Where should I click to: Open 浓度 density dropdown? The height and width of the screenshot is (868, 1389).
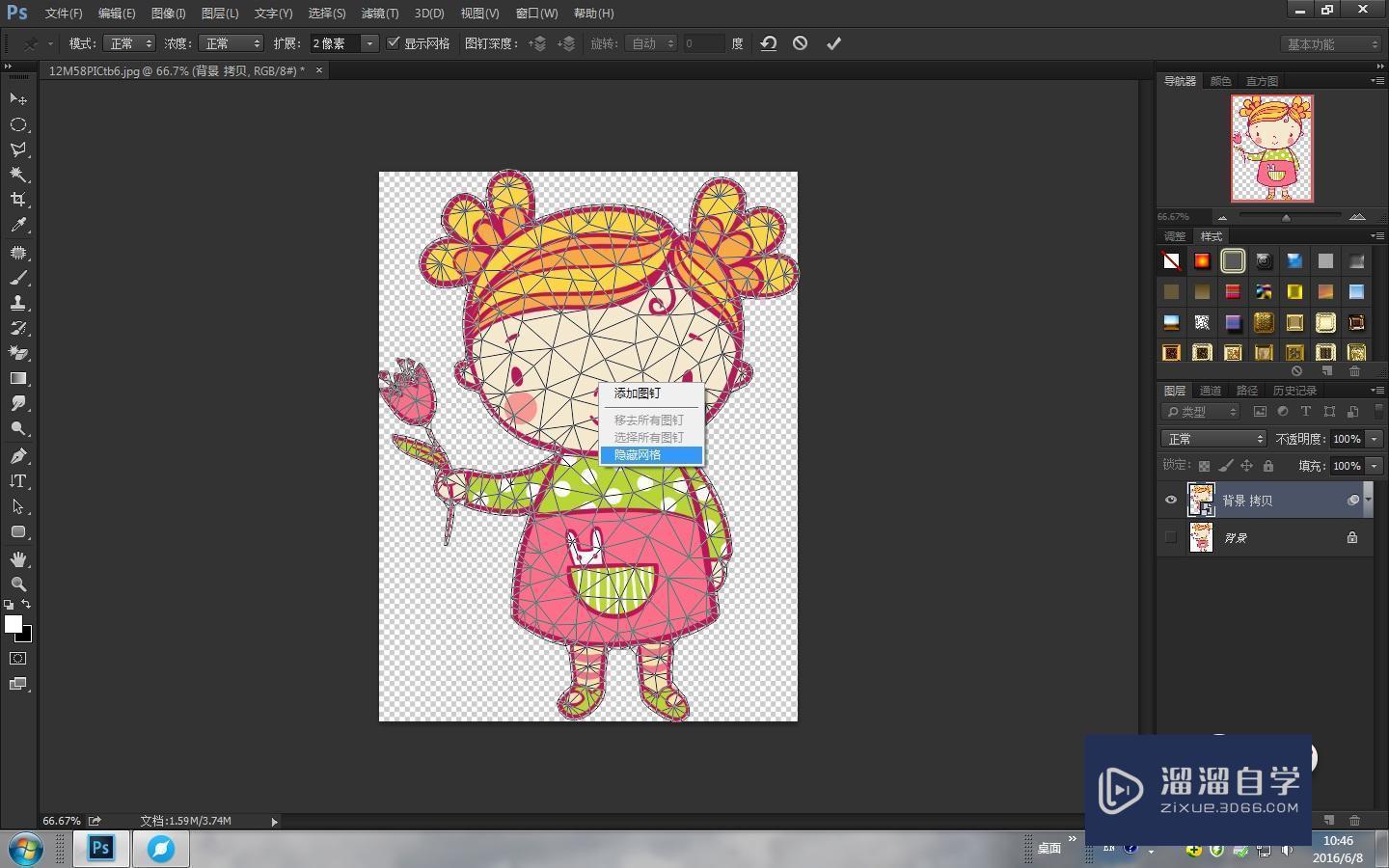(231, 43)
